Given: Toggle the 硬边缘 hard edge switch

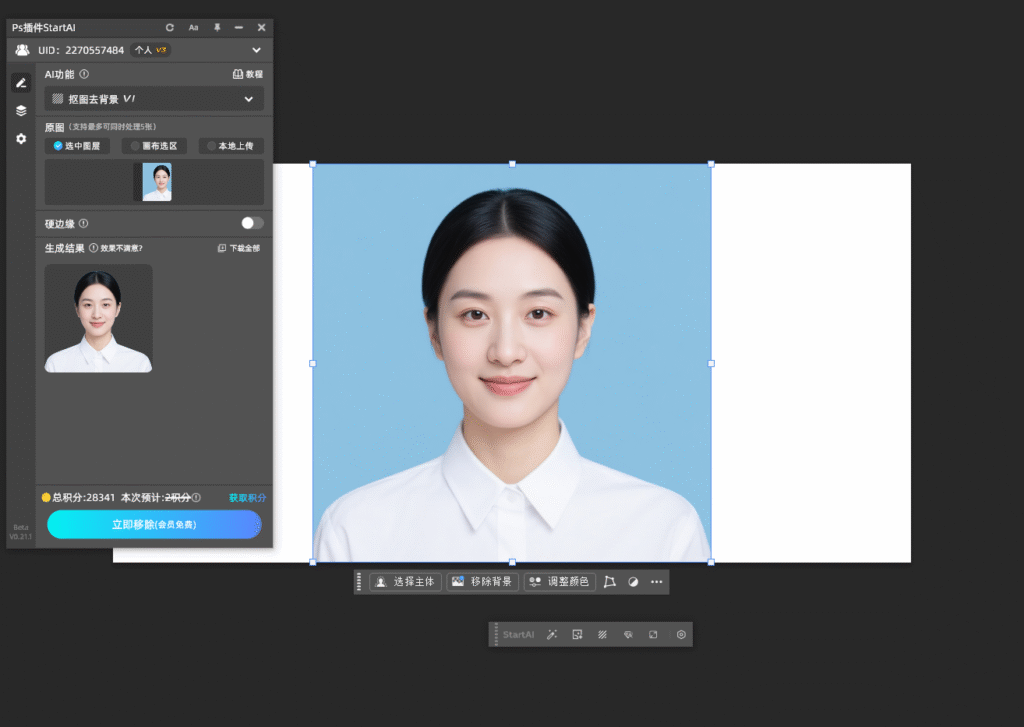Looking at the screenshot, I should point(252,223).
